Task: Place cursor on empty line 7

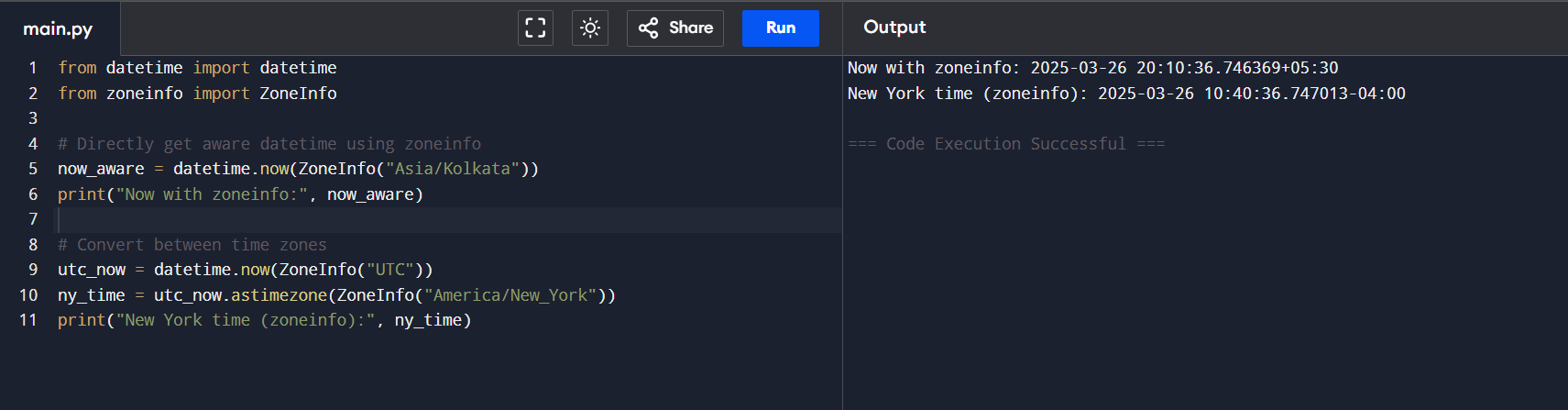Action: point(449,219)
